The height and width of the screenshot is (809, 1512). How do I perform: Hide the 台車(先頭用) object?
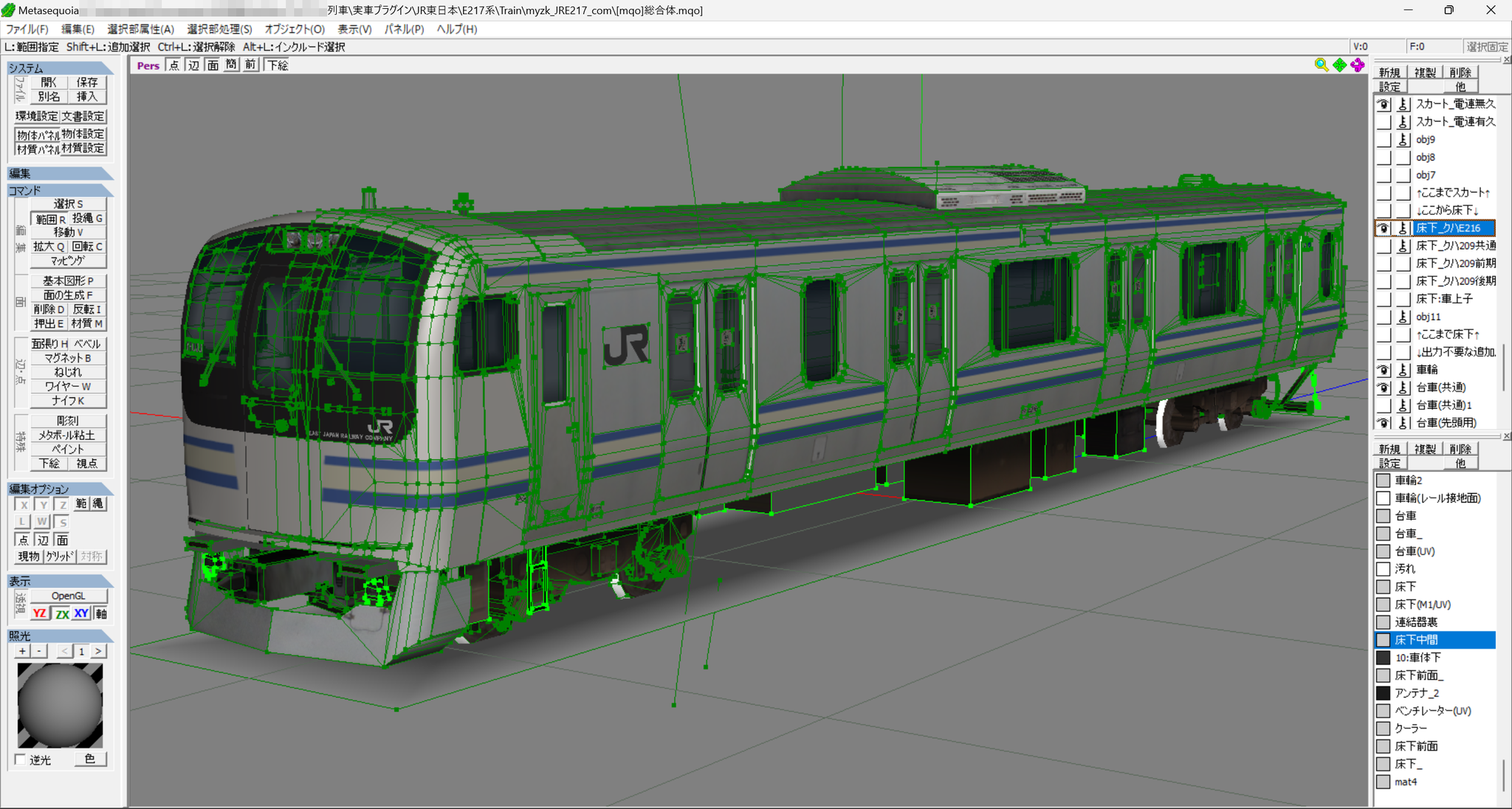[1384, 423]
